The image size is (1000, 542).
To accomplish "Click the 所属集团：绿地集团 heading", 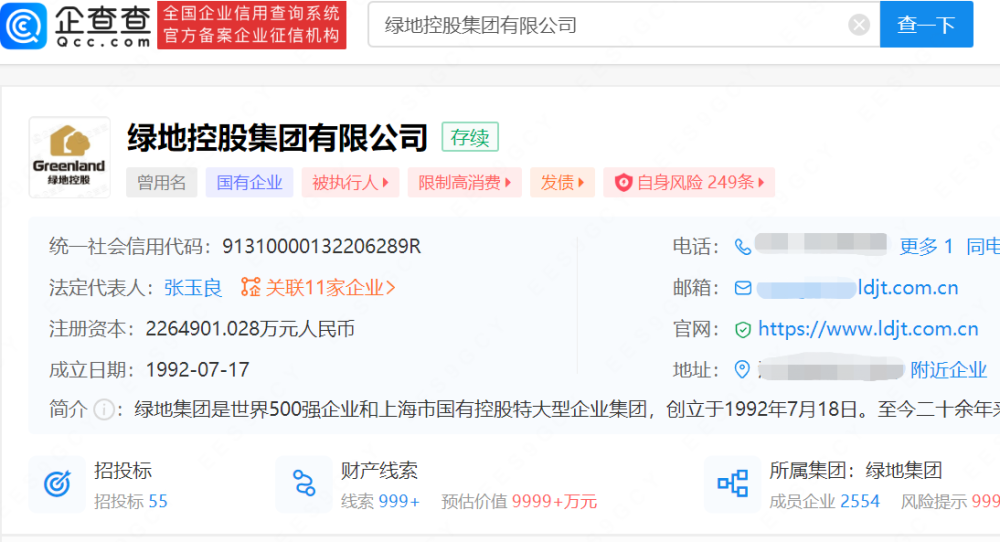I will (x=856, y=471).
